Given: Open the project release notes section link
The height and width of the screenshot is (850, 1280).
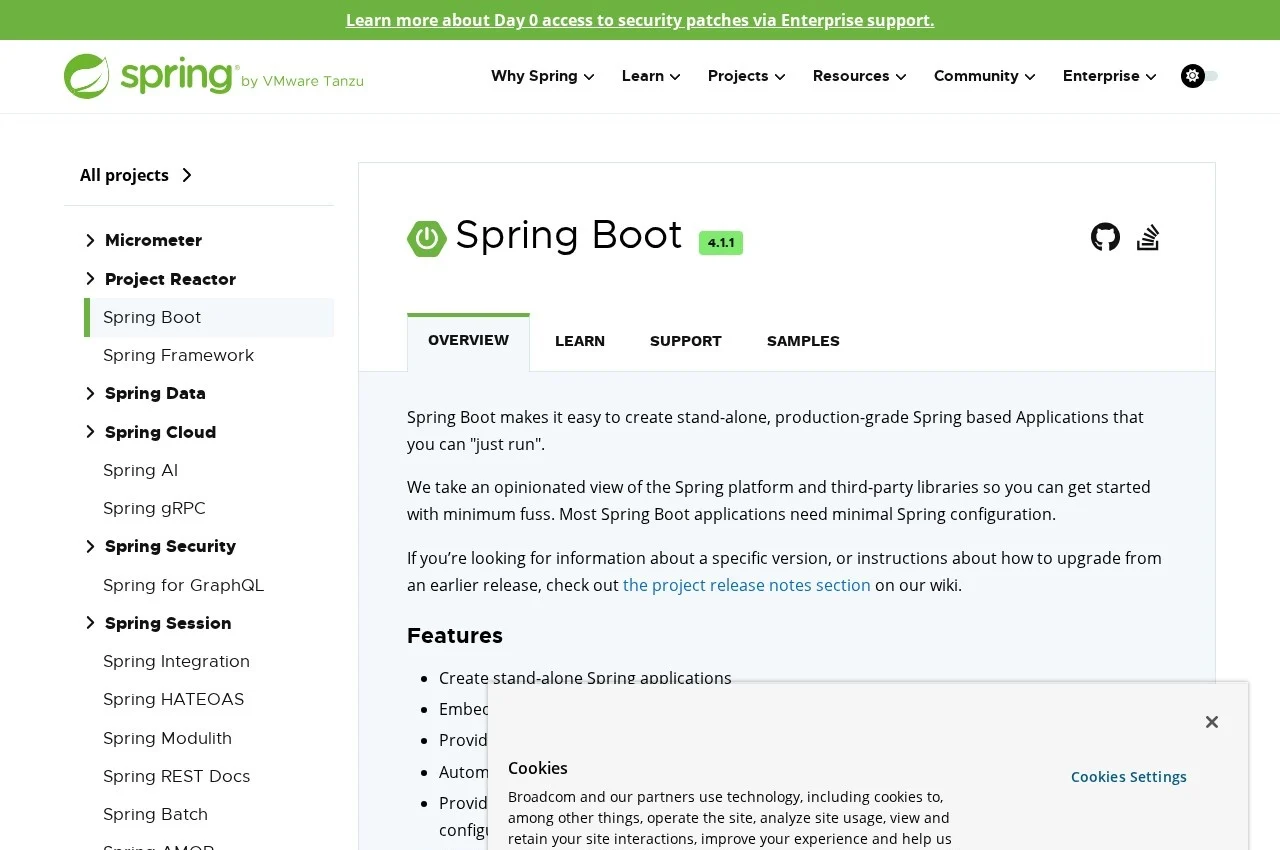Looking at the screenshot, I should 747,585.
